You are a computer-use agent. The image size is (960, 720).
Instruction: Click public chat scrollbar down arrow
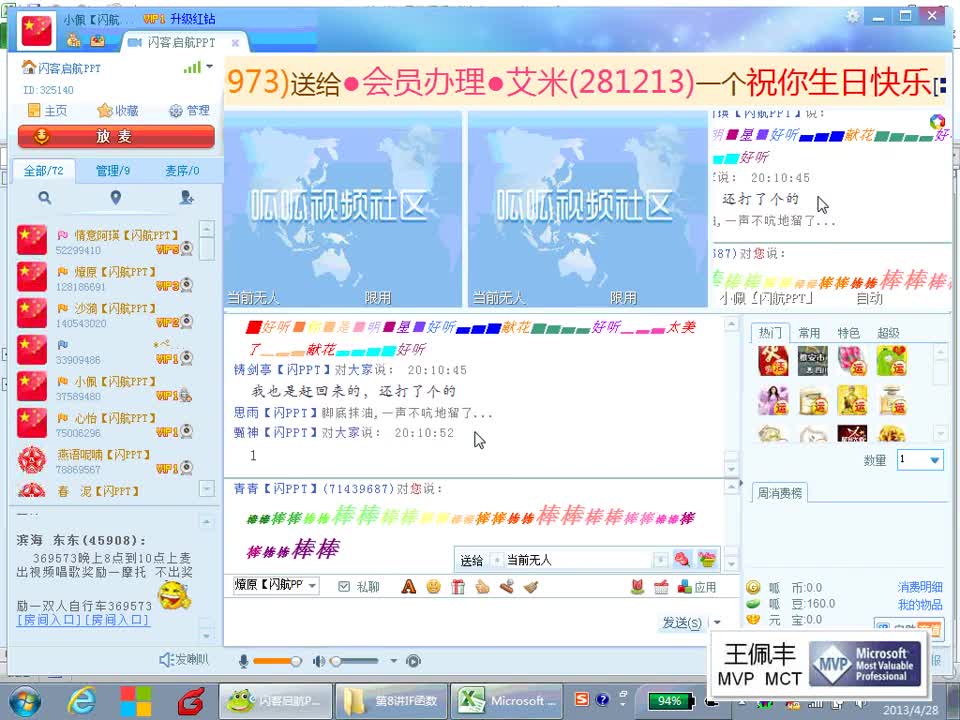pyautogui.click(x=731, y=468)
